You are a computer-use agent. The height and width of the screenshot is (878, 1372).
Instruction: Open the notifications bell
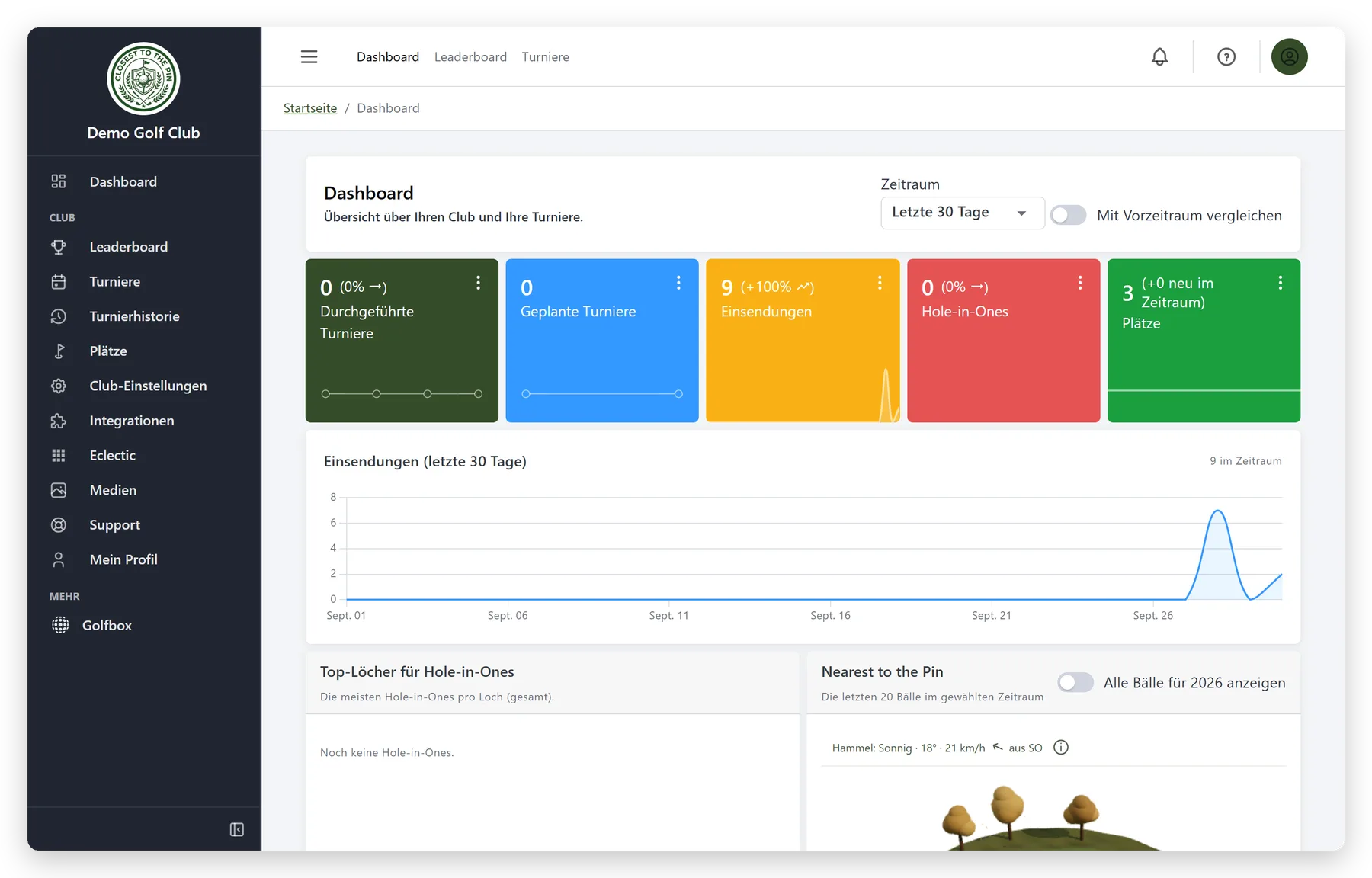[x=1159, y=56]
